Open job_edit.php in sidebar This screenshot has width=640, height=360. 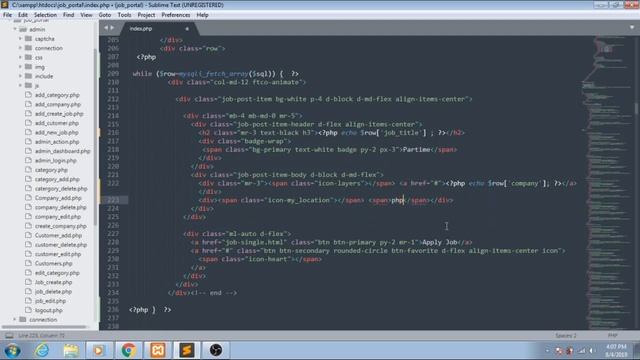point(50,301)
